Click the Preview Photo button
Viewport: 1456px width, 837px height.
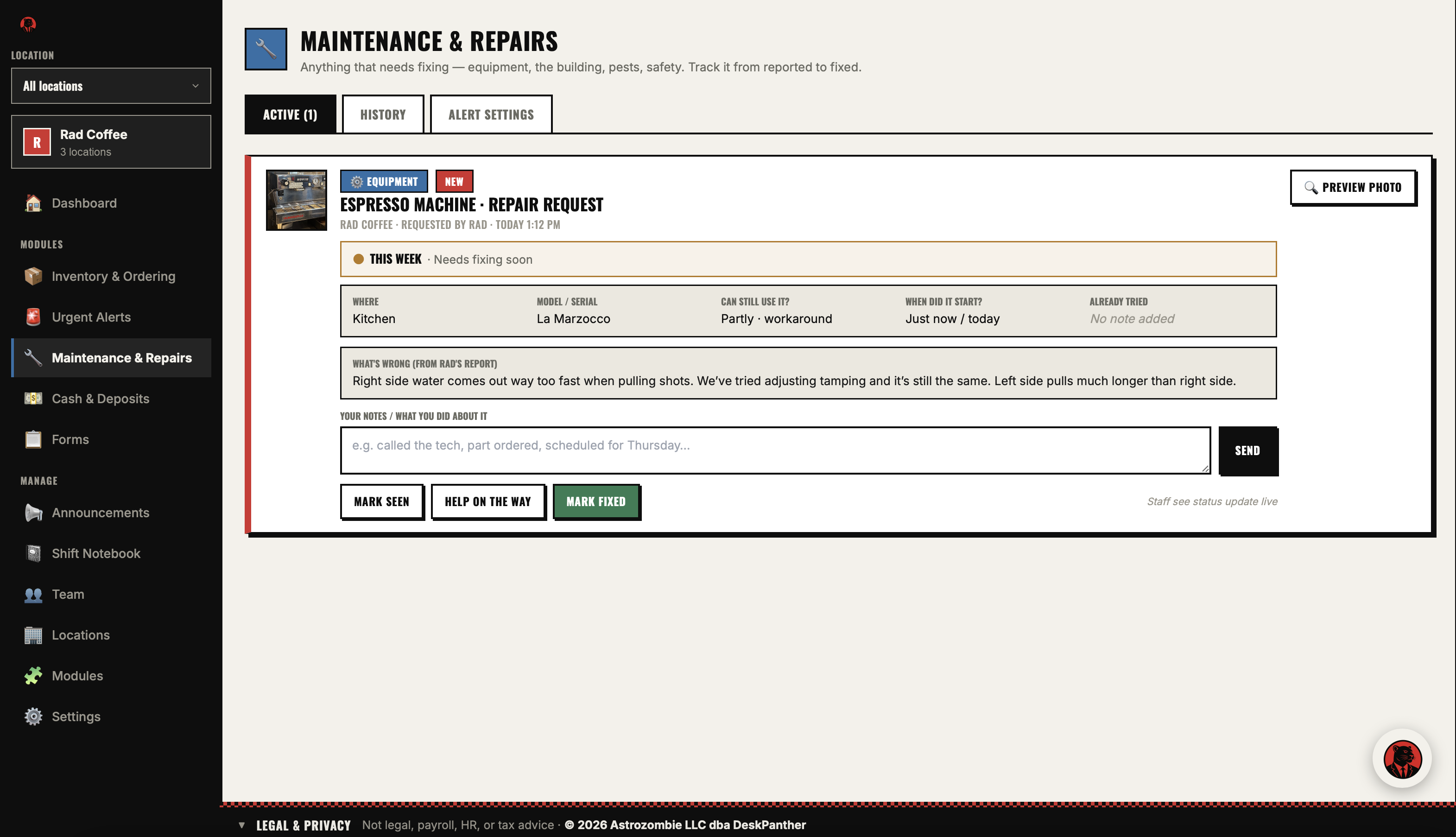[x=1353, y=187]
